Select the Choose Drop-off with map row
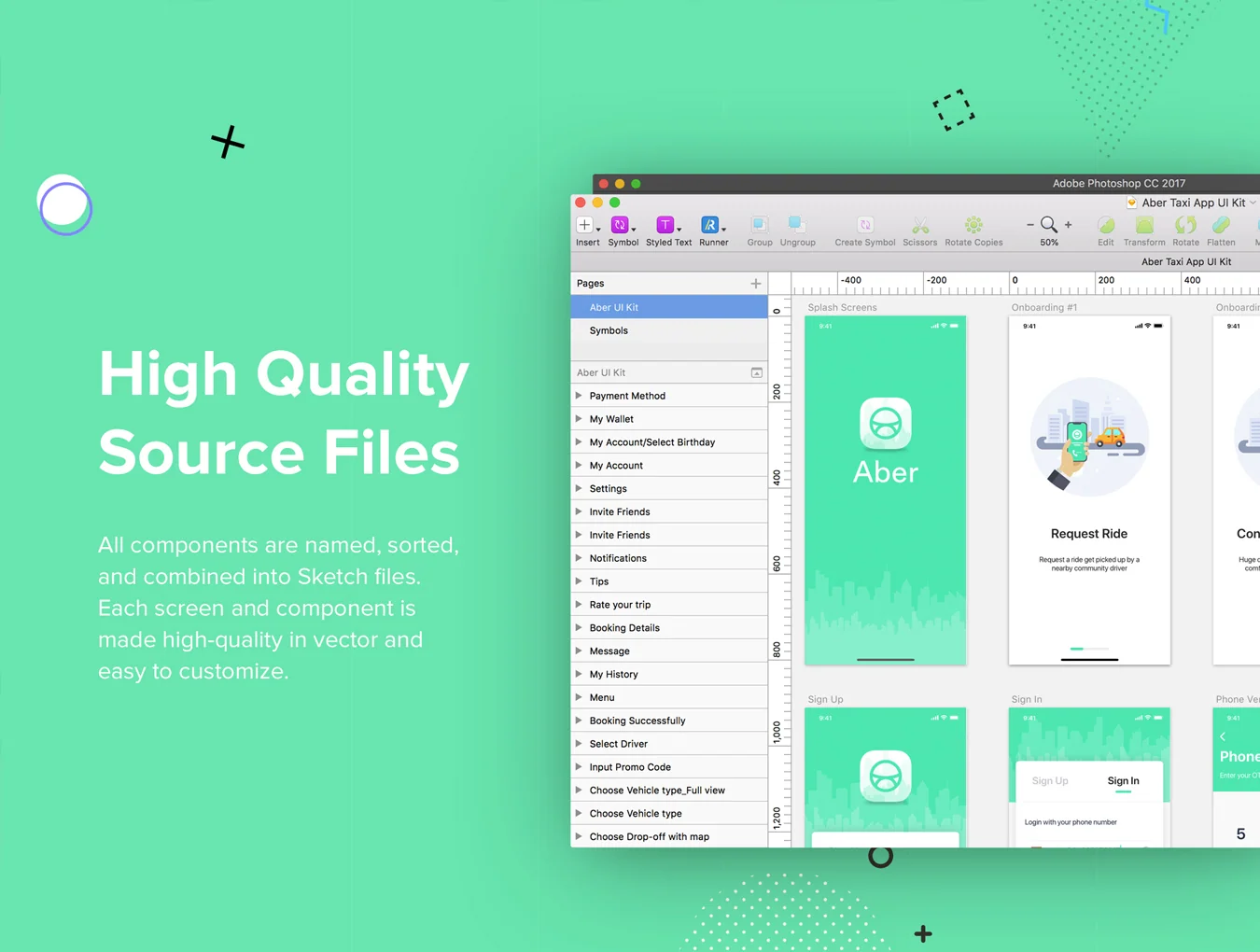1260x952 pixels. click(669, 836)
